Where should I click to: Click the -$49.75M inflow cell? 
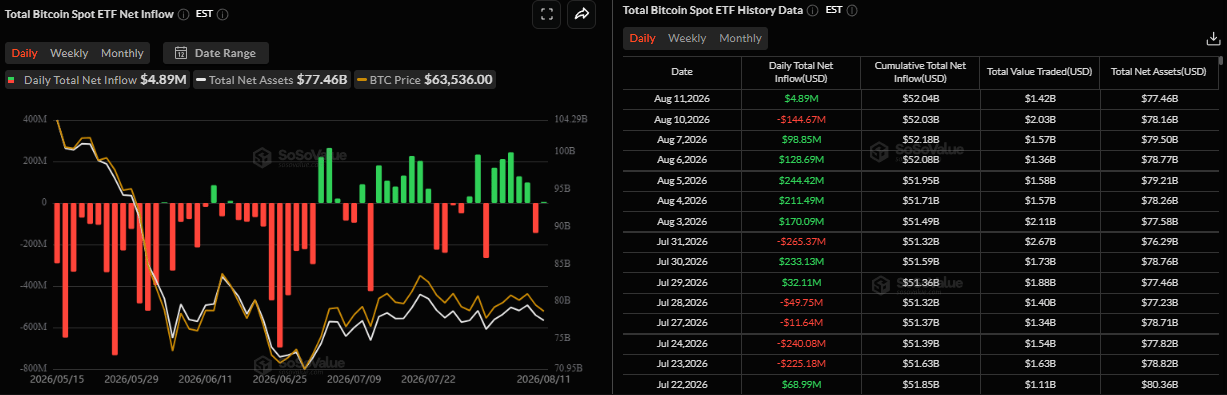coord(800,303)
